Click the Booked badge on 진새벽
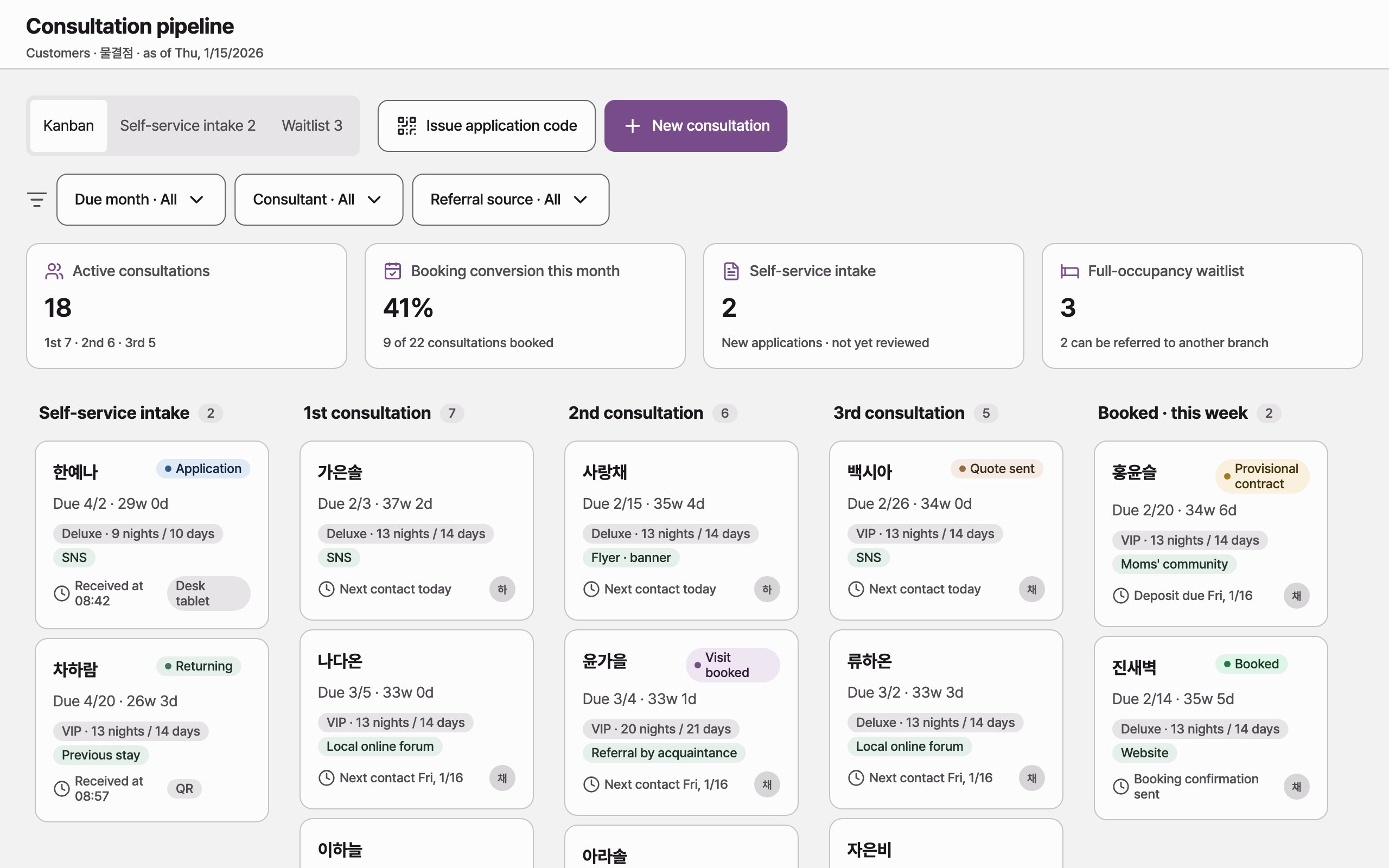Image resolution: width=1389 pixels, height=868 pixels. (1251, 664)
